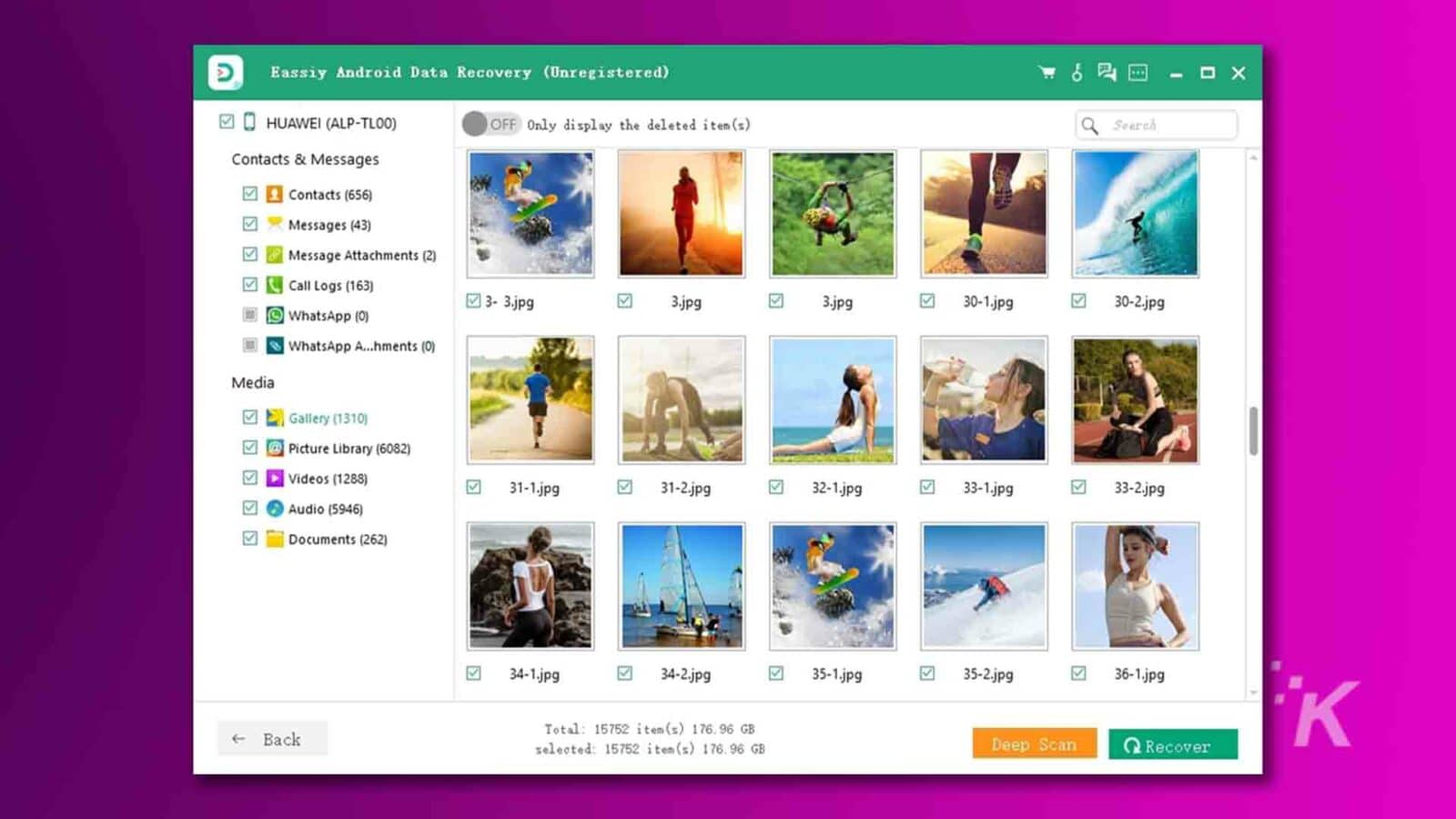Select Audio (5946) category
Screen dimensions: 1456x819
(x=326, y=510)
